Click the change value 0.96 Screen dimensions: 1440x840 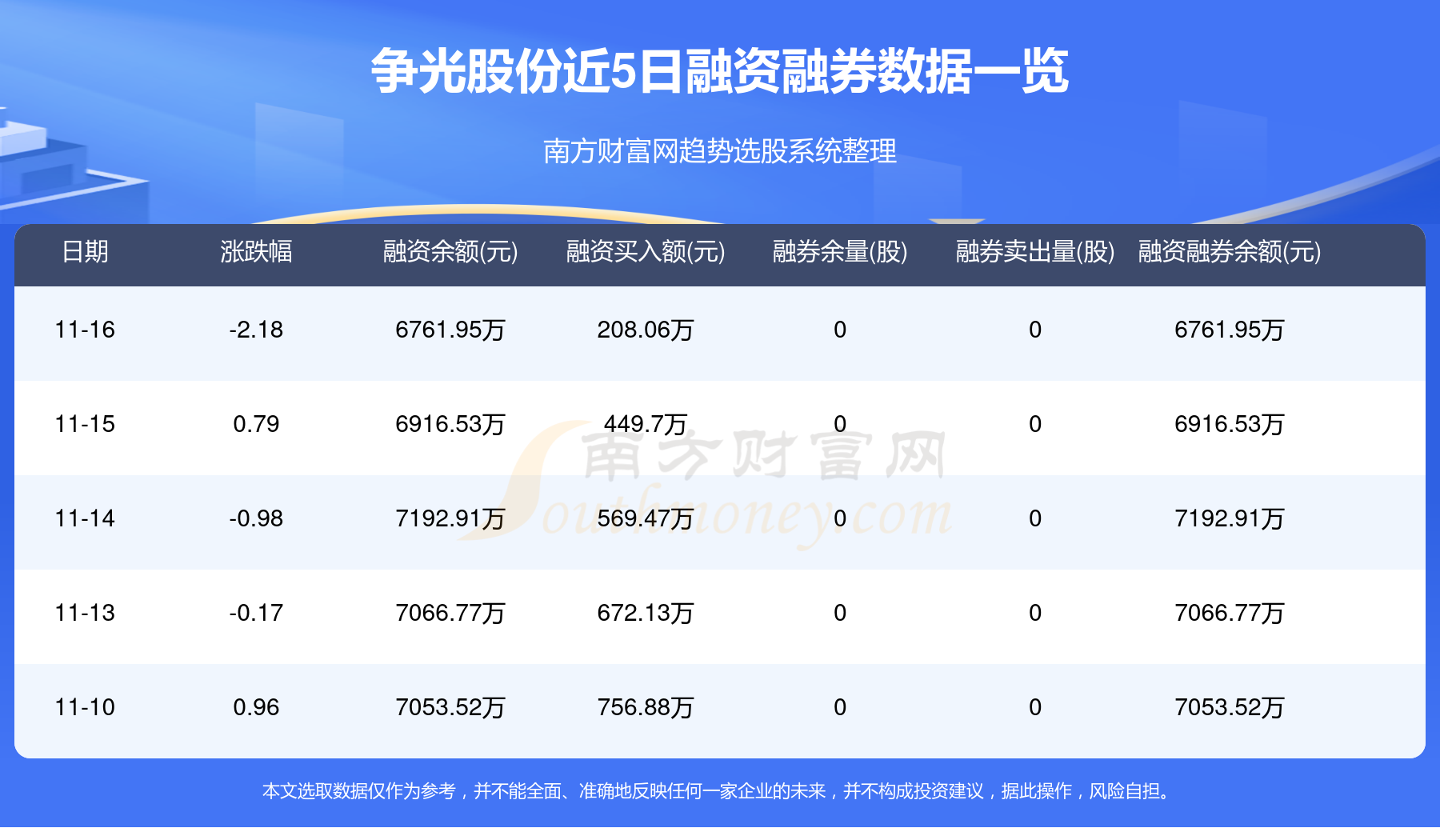point(256,707)
